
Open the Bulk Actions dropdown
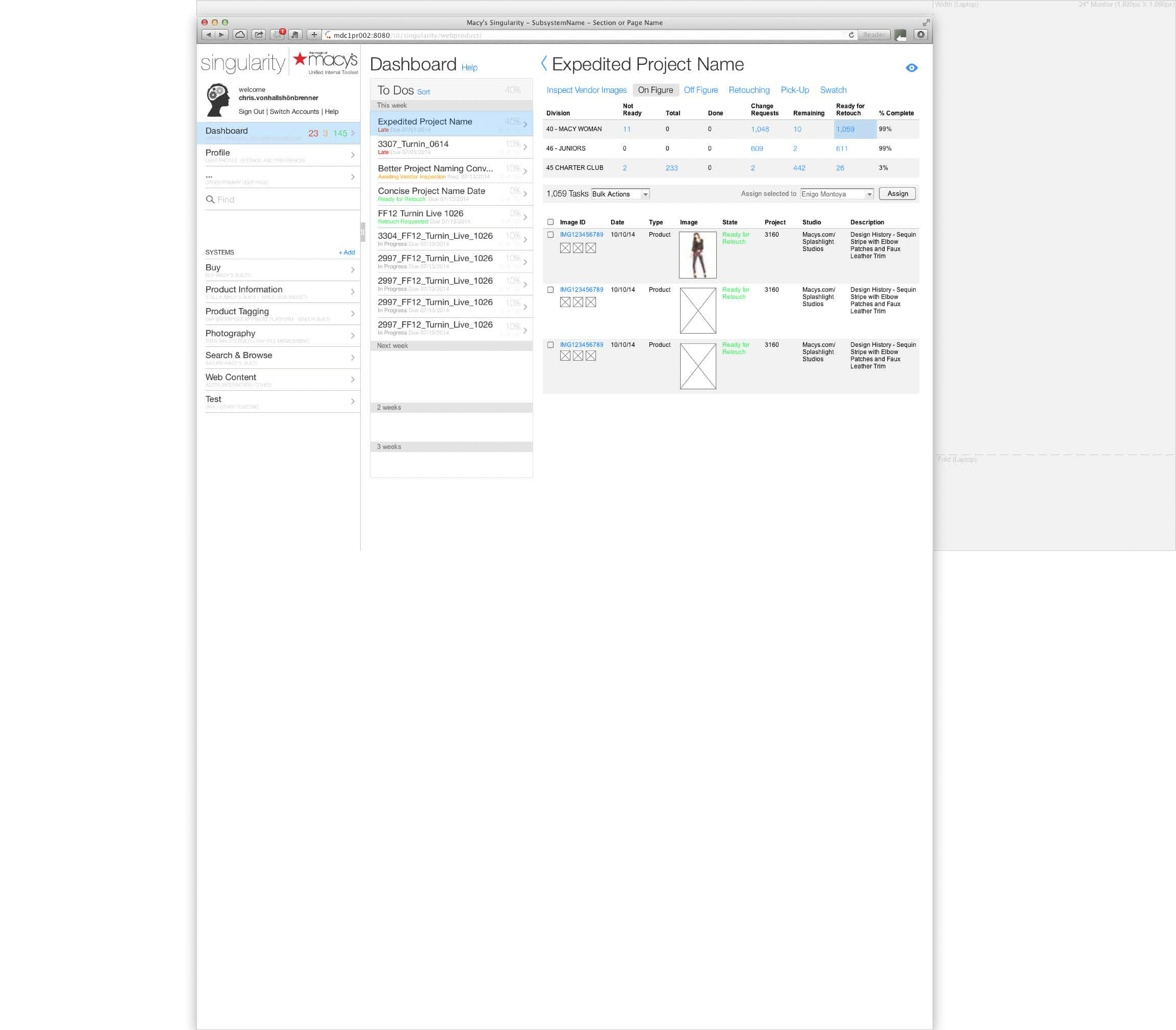[620, 194]
